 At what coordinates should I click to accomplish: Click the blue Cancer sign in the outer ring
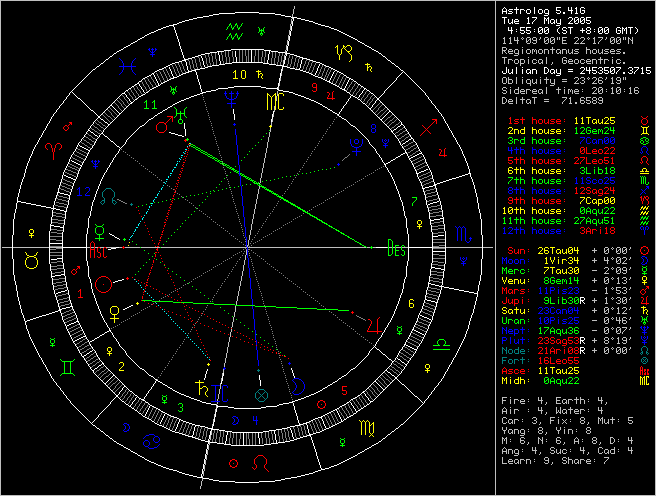151,442
